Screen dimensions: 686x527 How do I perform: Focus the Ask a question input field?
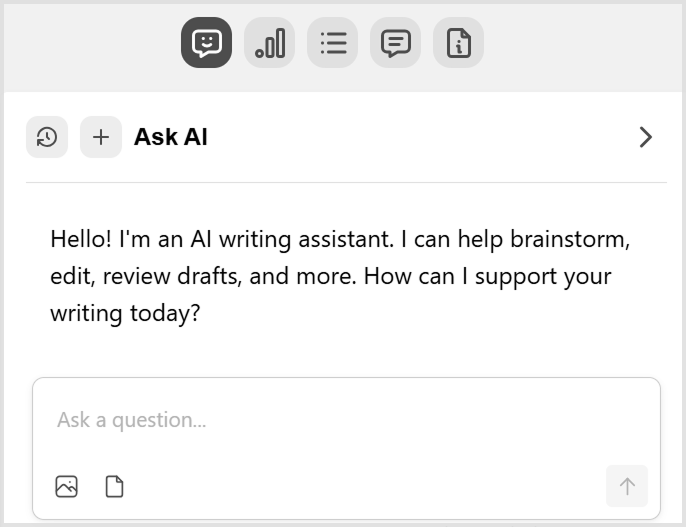point(346,420)
